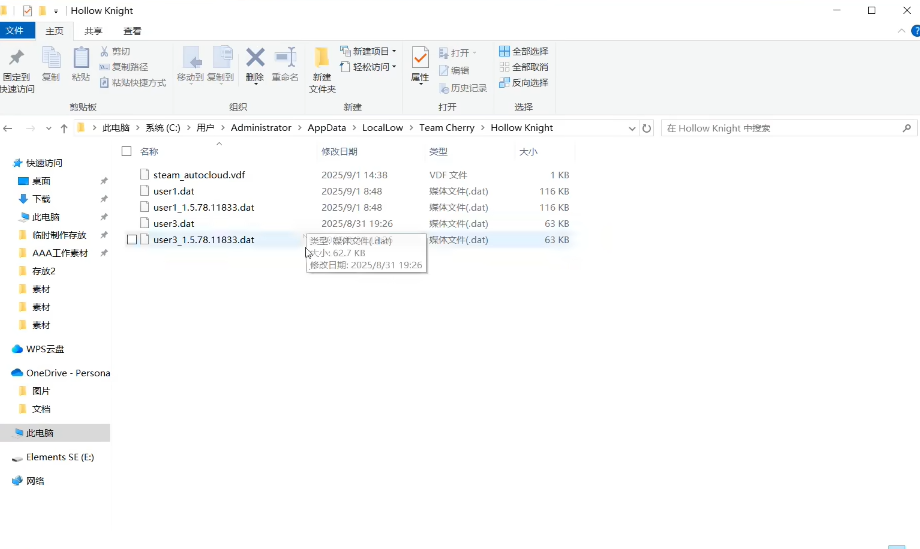Viewport: 920px width, 549px height.
Task: Open the Copy To command
Action: coord(221,65)
